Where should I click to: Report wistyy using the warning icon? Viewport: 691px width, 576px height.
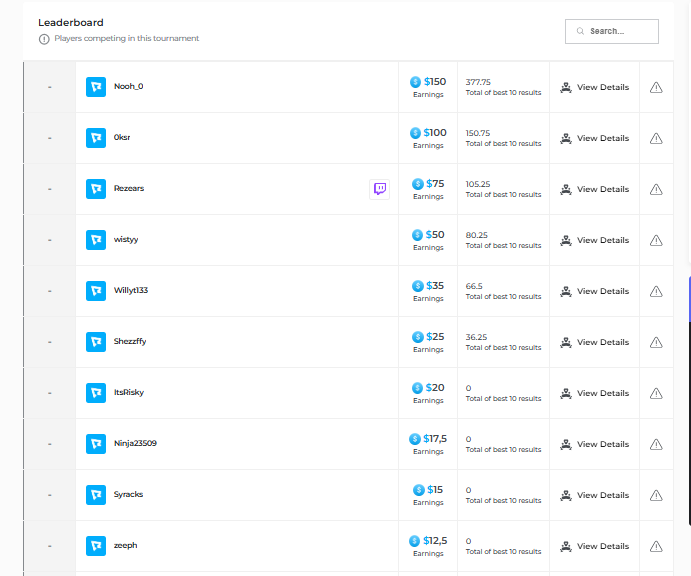tap(656, 240)
